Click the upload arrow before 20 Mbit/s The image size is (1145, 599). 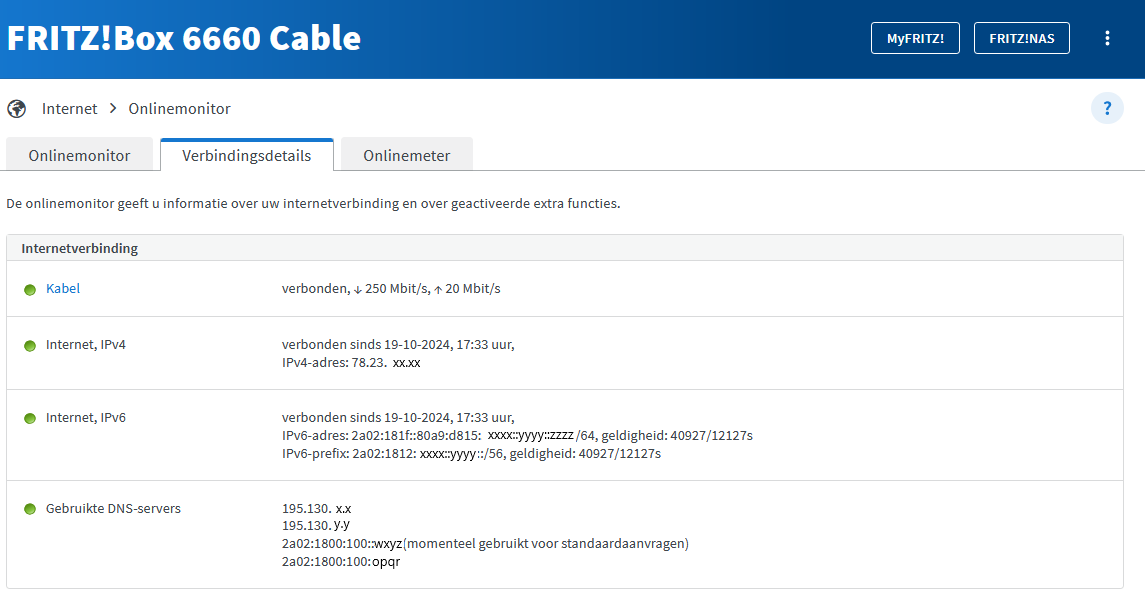pos(438,289)
